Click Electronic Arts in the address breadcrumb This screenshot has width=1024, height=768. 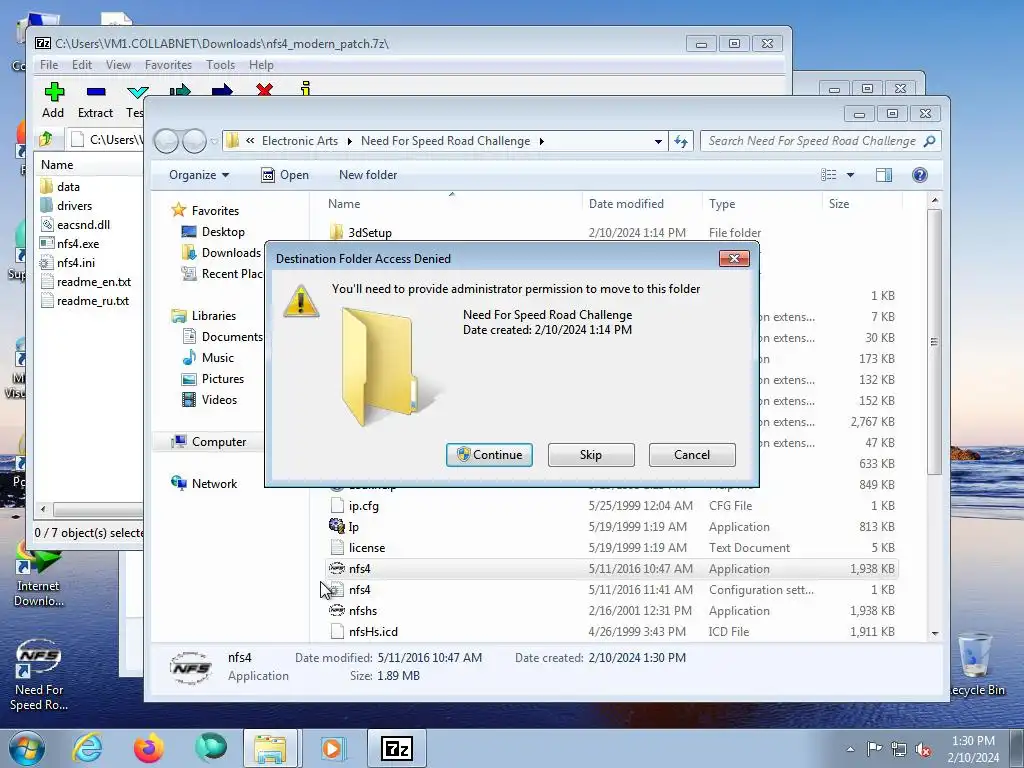[x=300, y=141]
